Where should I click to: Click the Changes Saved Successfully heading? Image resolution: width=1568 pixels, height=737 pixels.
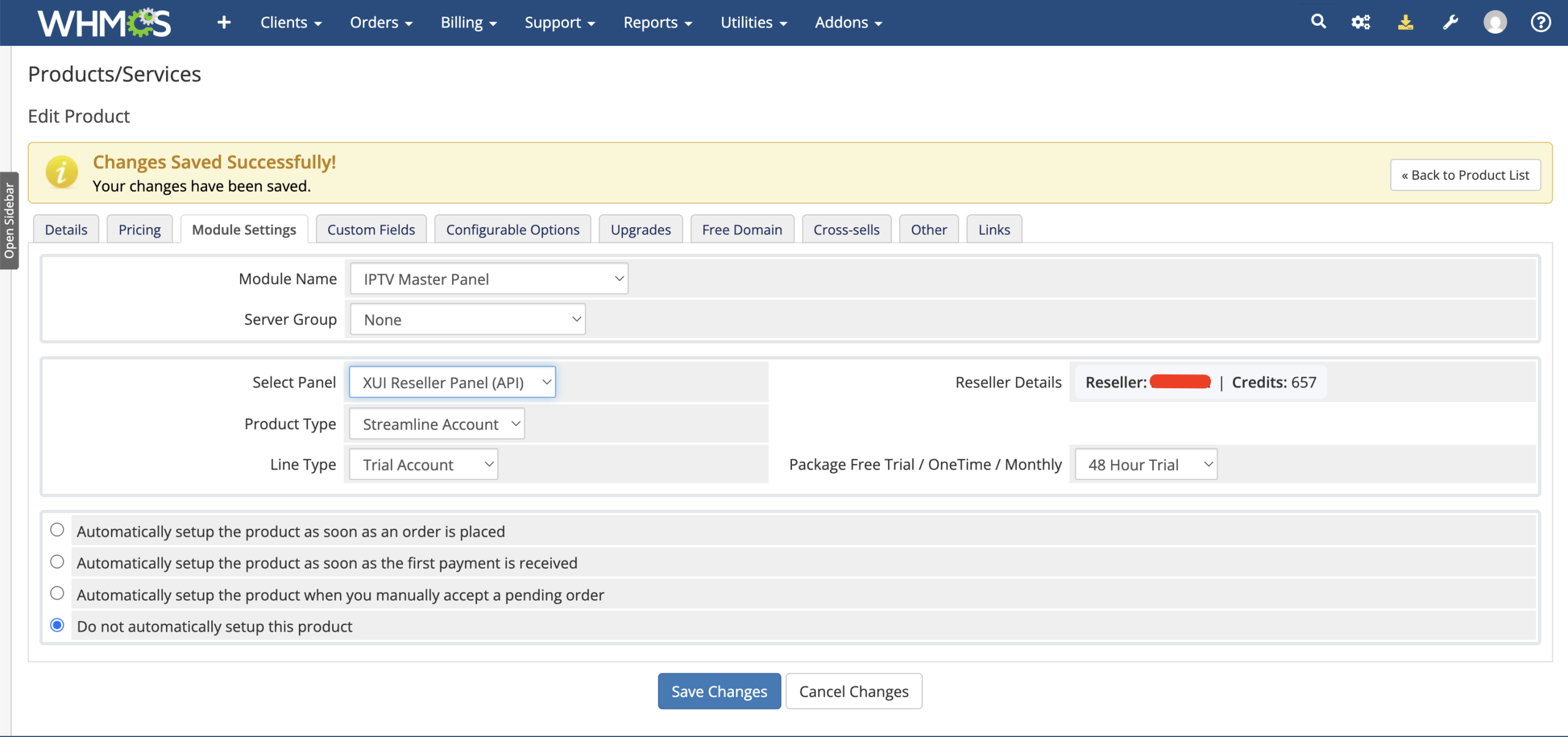(x=214, y=162)
